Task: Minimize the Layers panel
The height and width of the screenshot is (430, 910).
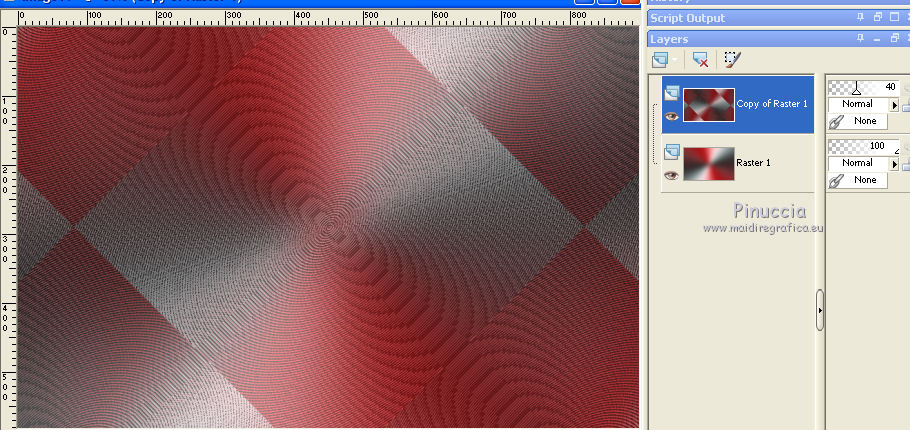Action: (x=878, y=39)
